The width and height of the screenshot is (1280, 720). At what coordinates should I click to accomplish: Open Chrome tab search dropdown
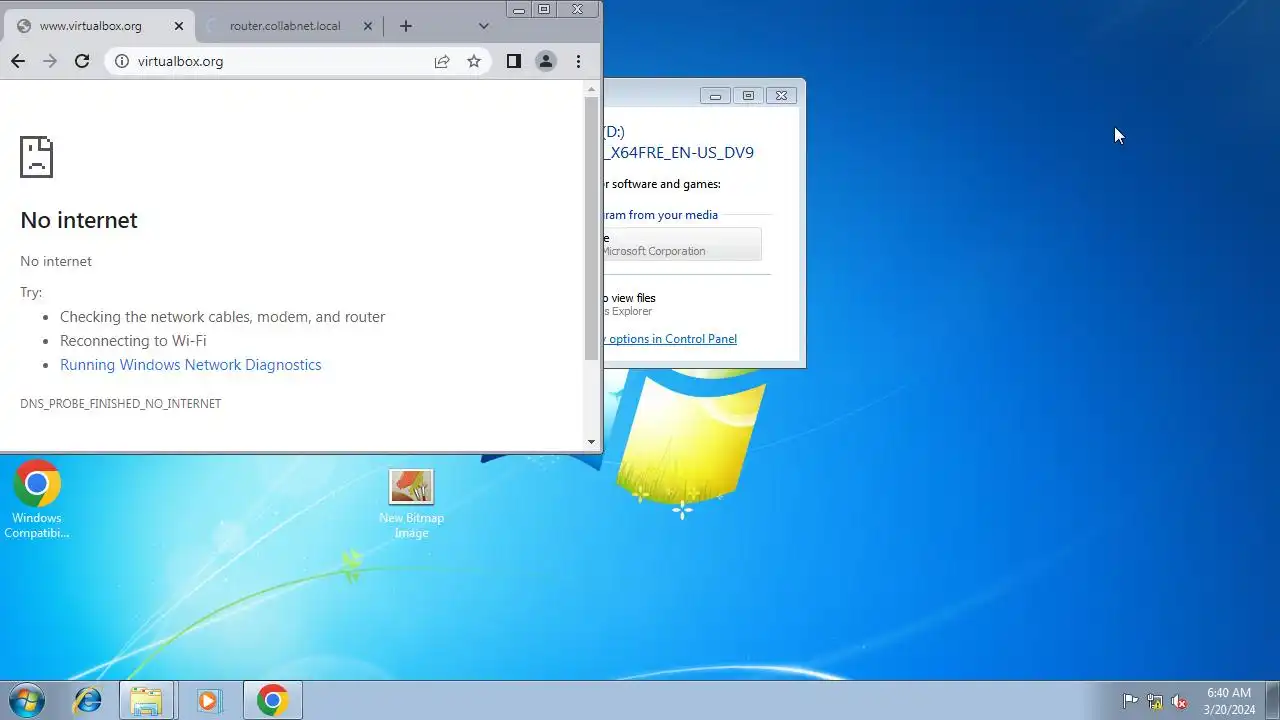coord(484,26)
